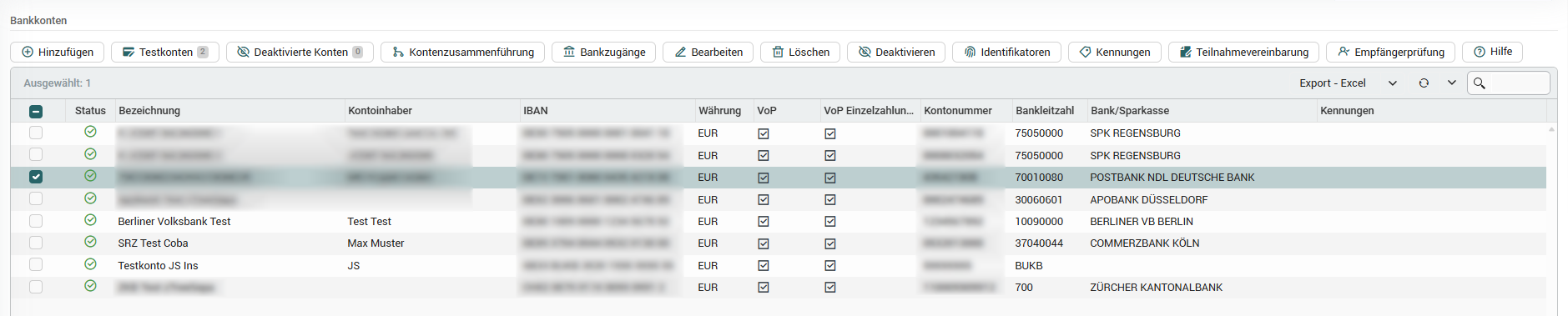Click the Export - Excel button

[x=1333, y=83]
